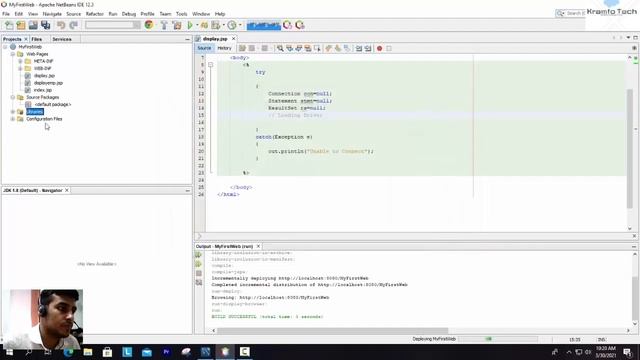640x360 pixels.
Task: Click the Stop Macro Recording square icon
Action: pyautogui.click(x=389, y=48)
